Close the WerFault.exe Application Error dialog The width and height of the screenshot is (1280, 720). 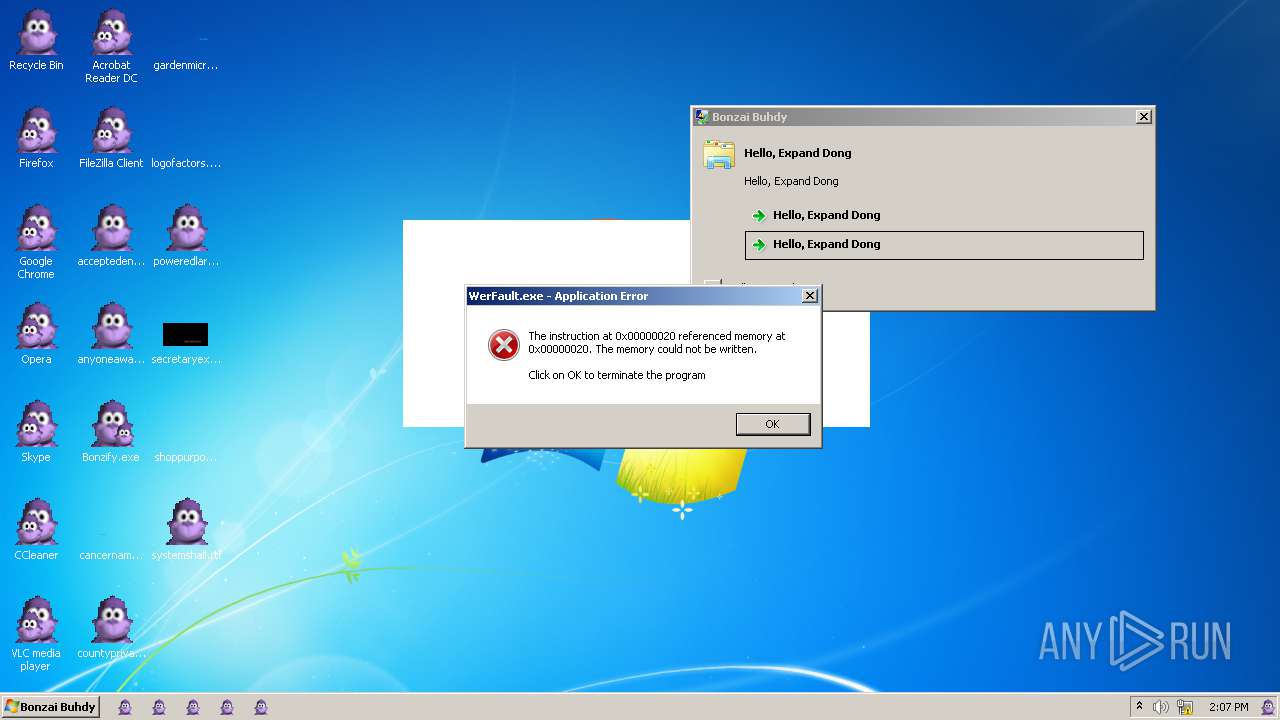[x=810, y=295]
